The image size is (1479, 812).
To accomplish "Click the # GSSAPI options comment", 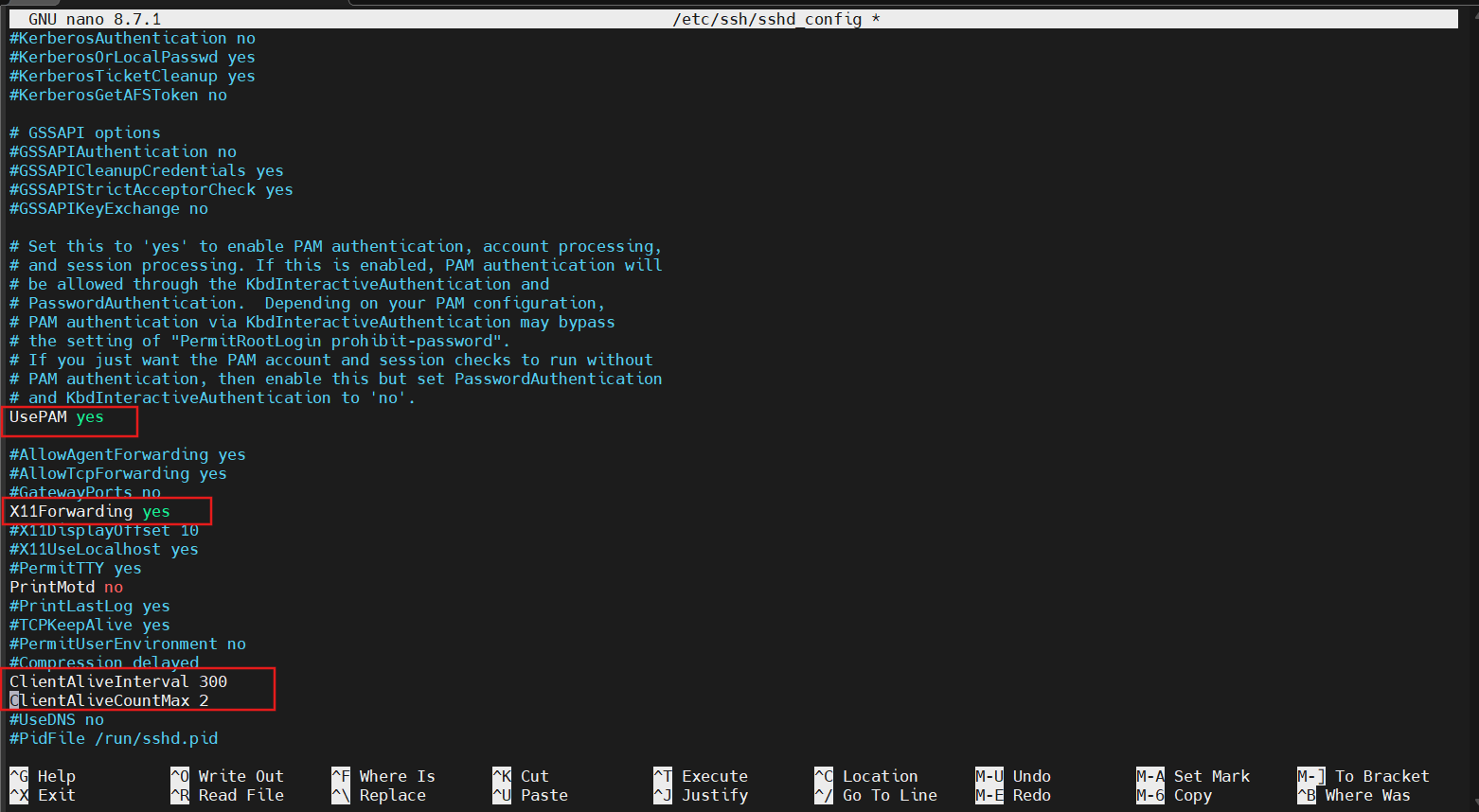I will point(85,132).
